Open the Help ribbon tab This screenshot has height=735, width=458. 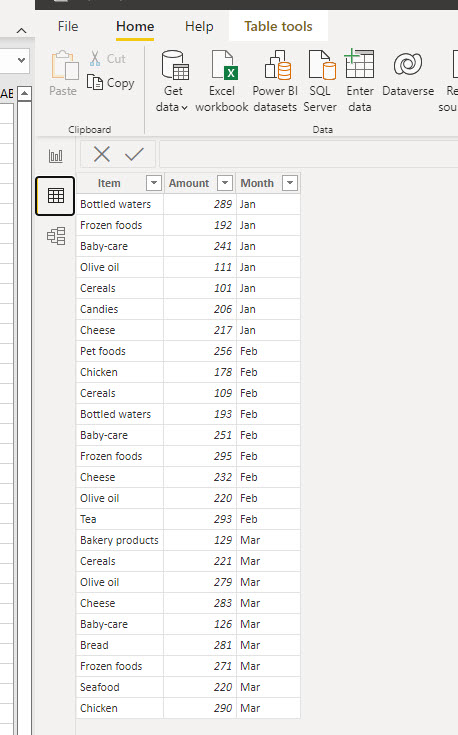tap(199, 26)
